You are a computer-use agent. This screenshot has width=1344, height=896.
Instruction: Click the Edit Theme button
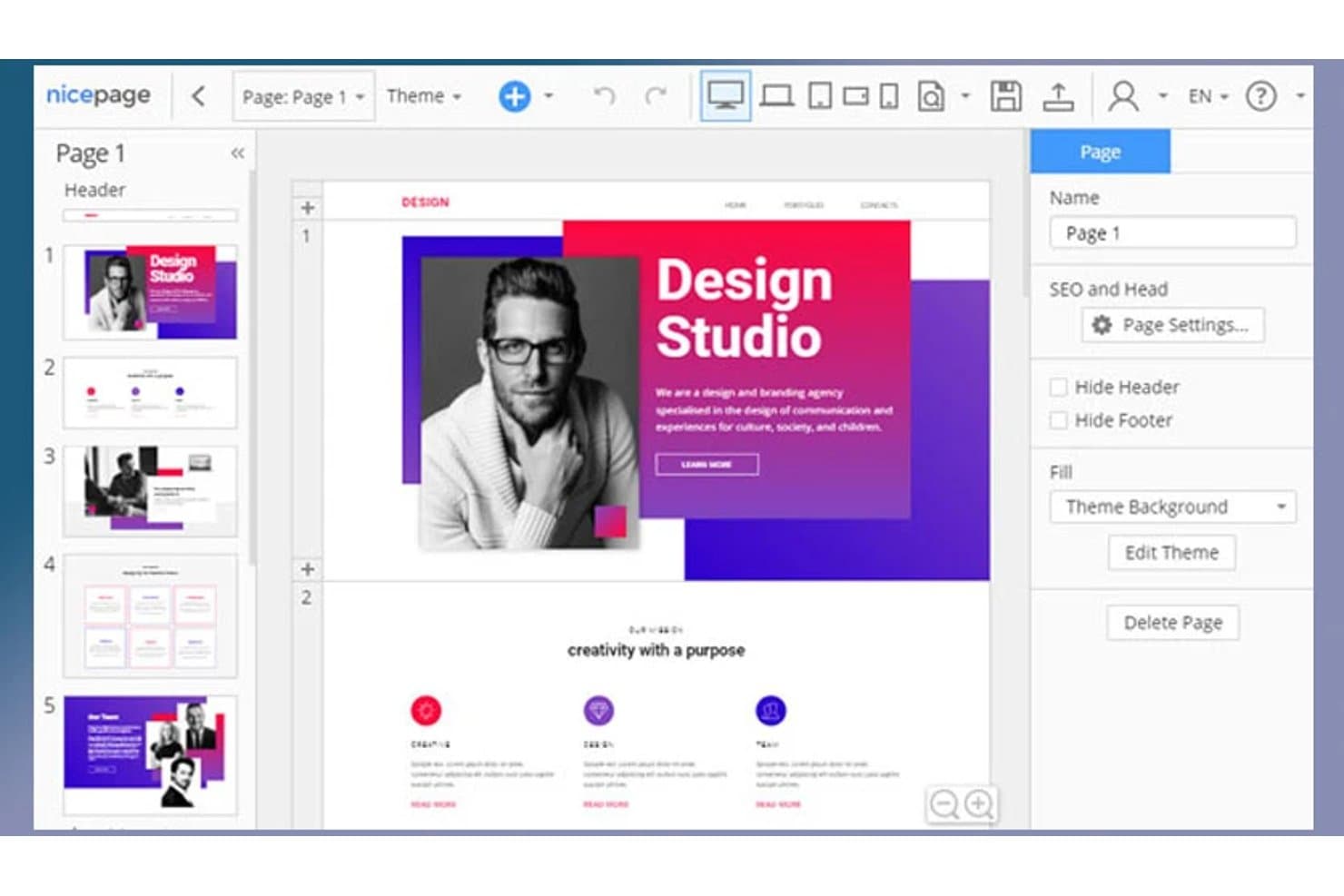tap(1171, 552)
